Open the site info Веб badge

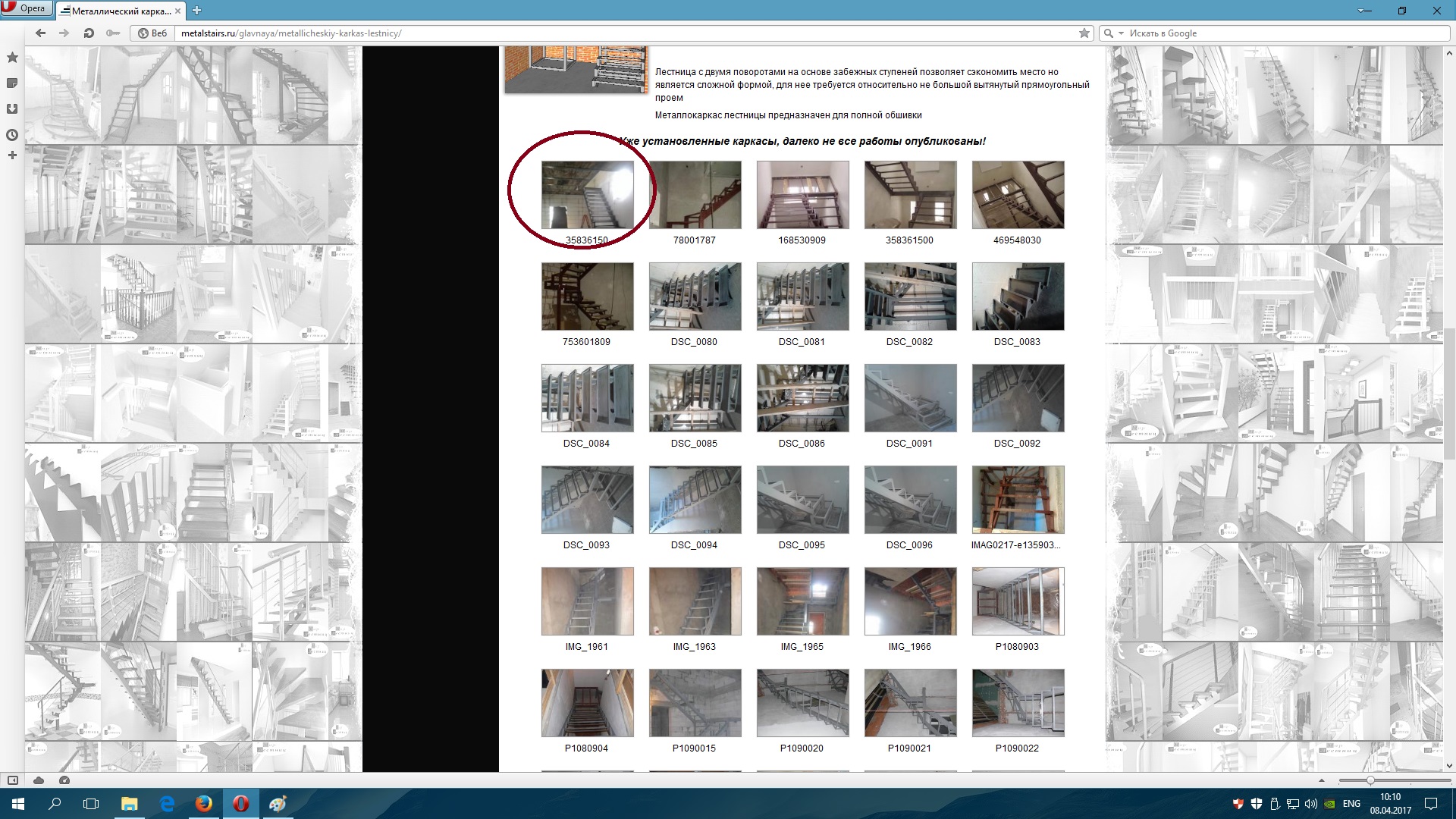[x=152, y=33]
